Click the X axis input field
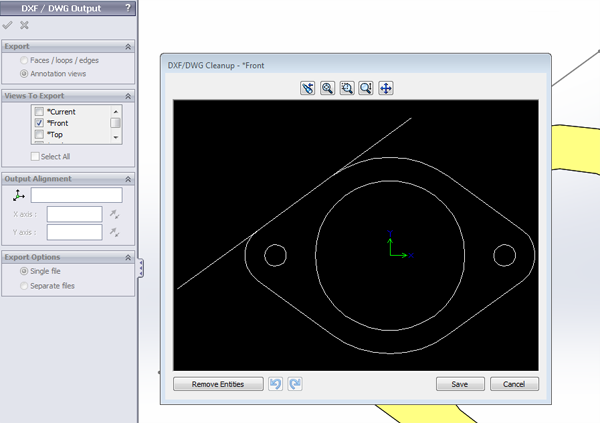 pos(75,214)
